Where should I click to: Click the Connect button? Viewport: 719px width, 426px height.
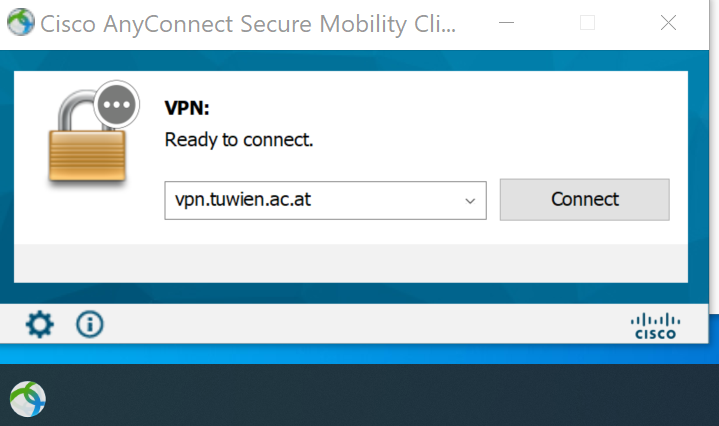tap(585, 199)
